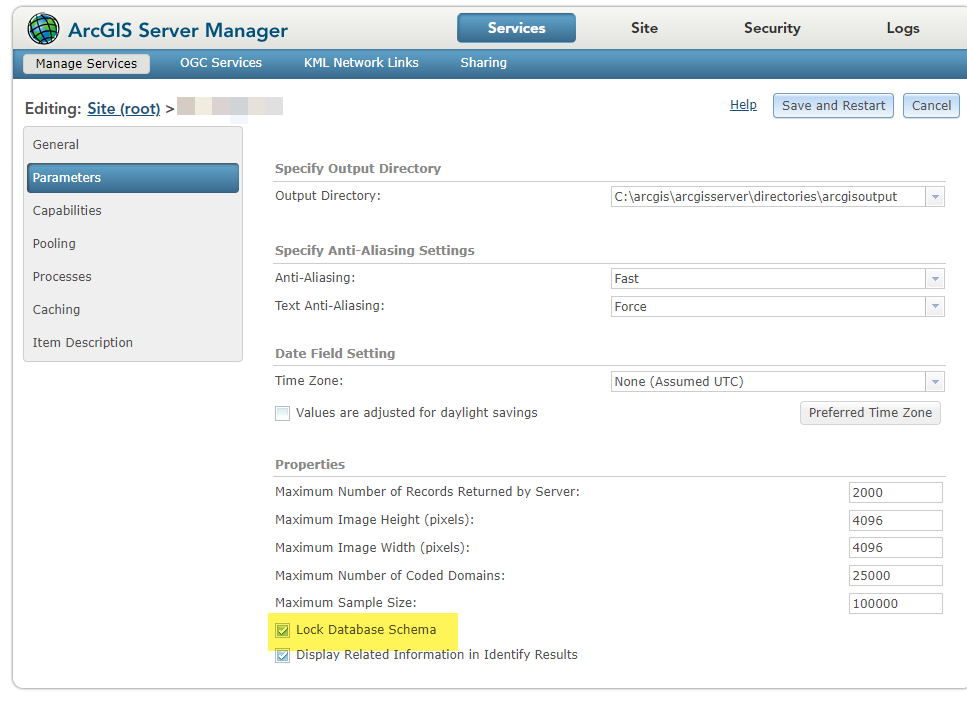Change the Text Anti-Aliasing option
This screenshot has width=967, height=702.
click(935, 306)
